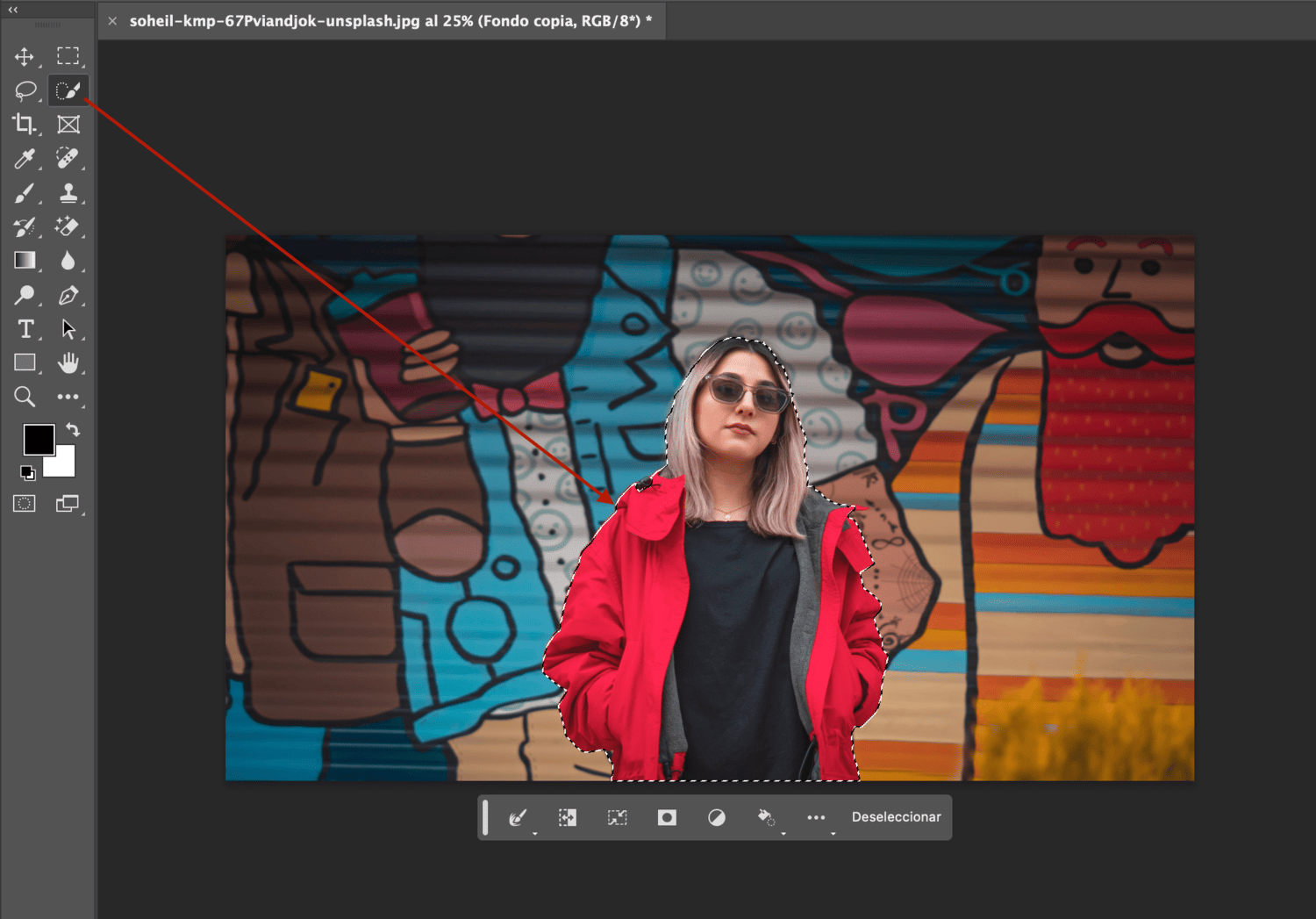The width and height of the screenshot is (1316, 919).
Task: Select the Path Selection arrow tool
Action: [x=68, y=329]
